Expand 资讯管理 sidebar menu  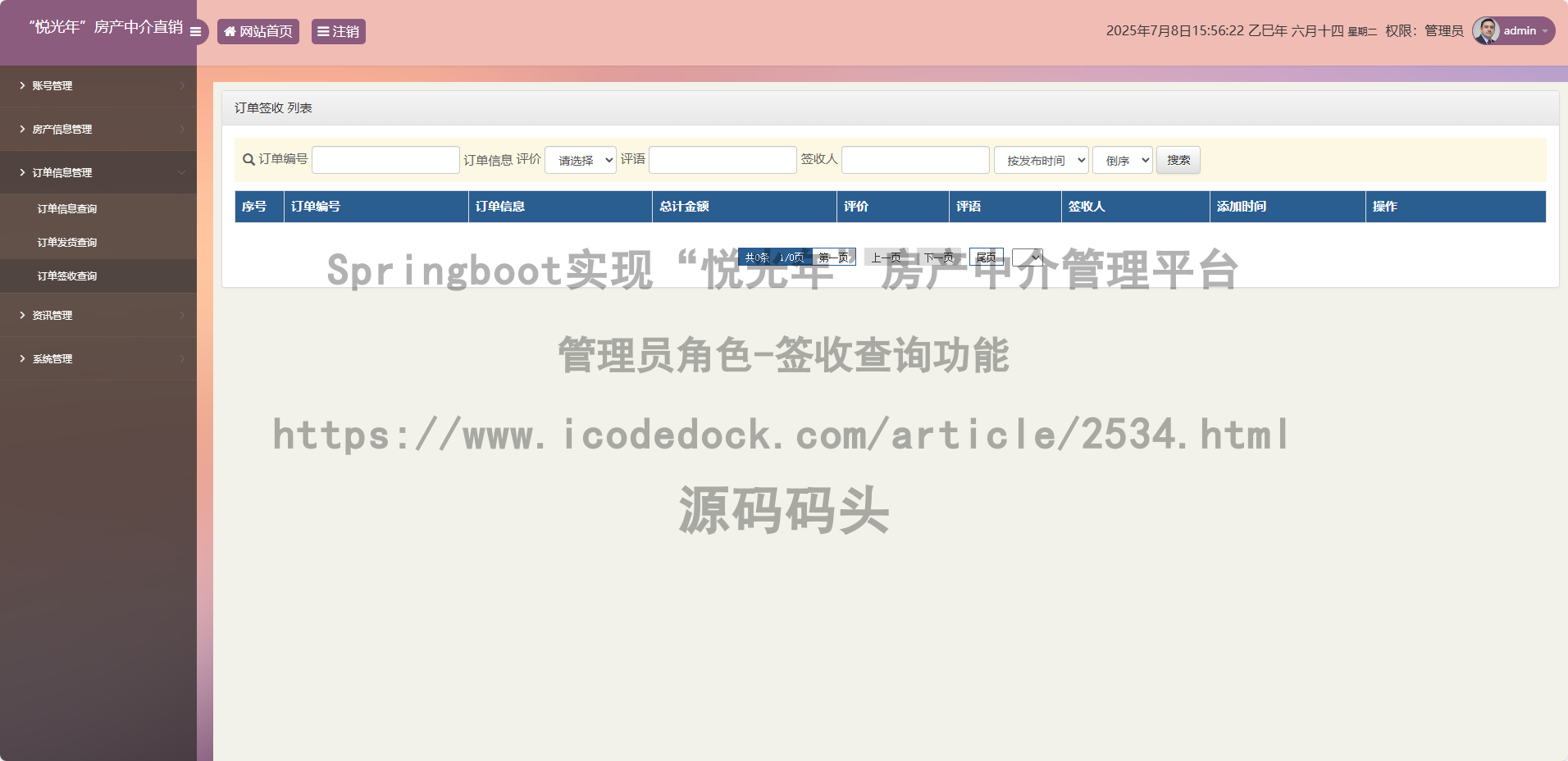98,315
